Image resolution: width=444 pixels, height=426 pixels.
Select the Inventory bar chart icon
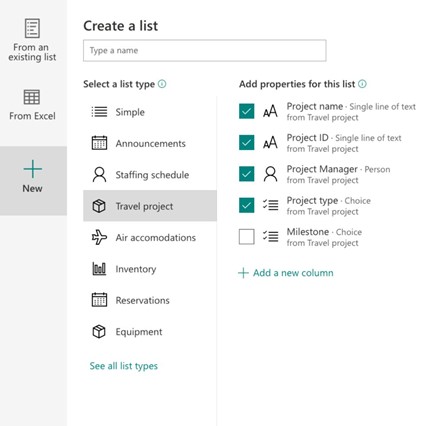(99, 269)
